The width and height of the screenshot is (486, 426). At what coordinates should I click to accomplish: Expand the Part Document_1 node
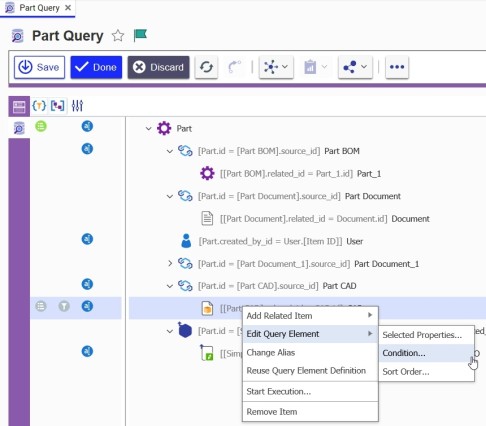pyautogui.click(x=170, y=264)
